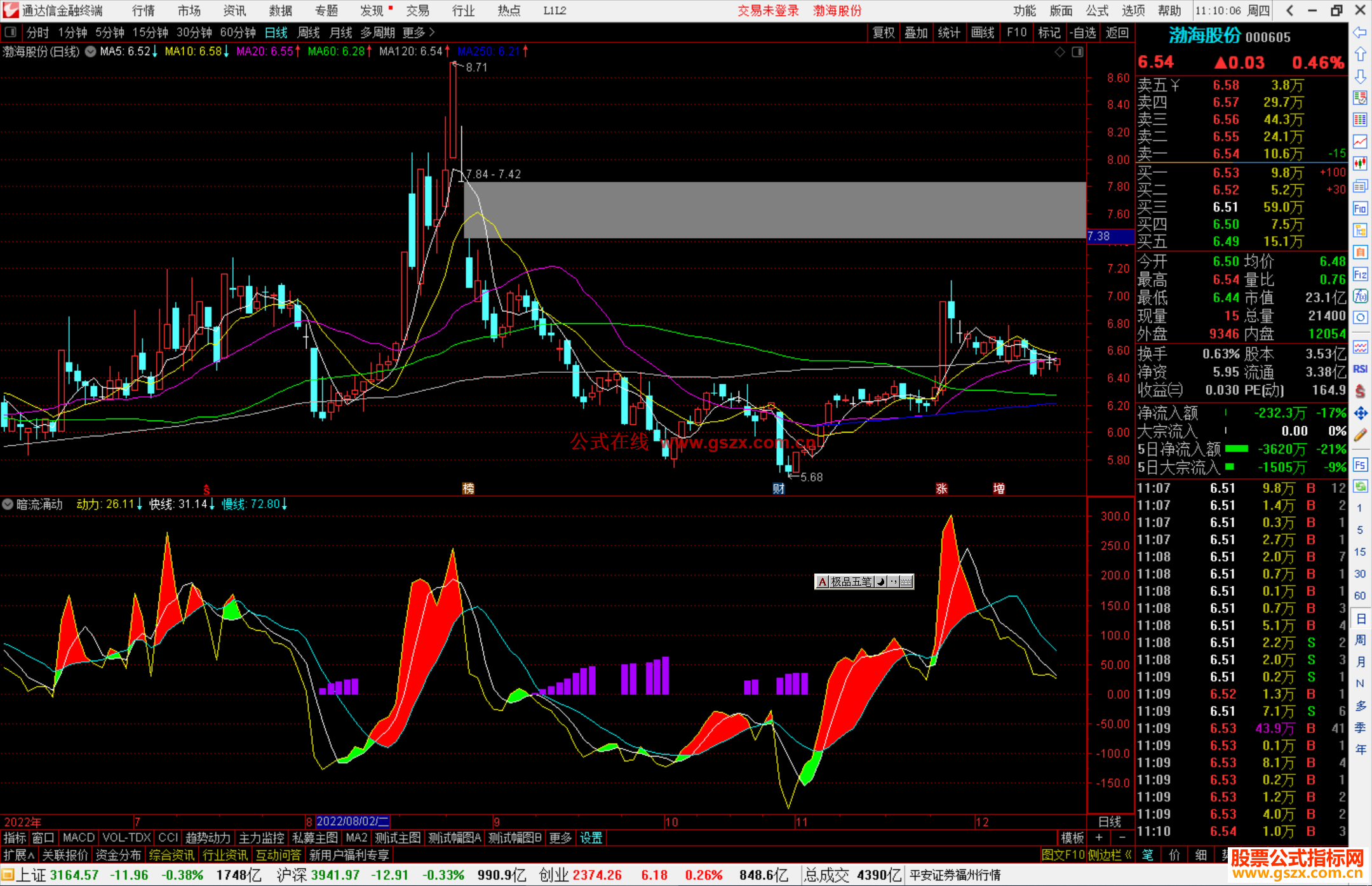Click the back arrow icon in right sidebar

pos(1360,32)
